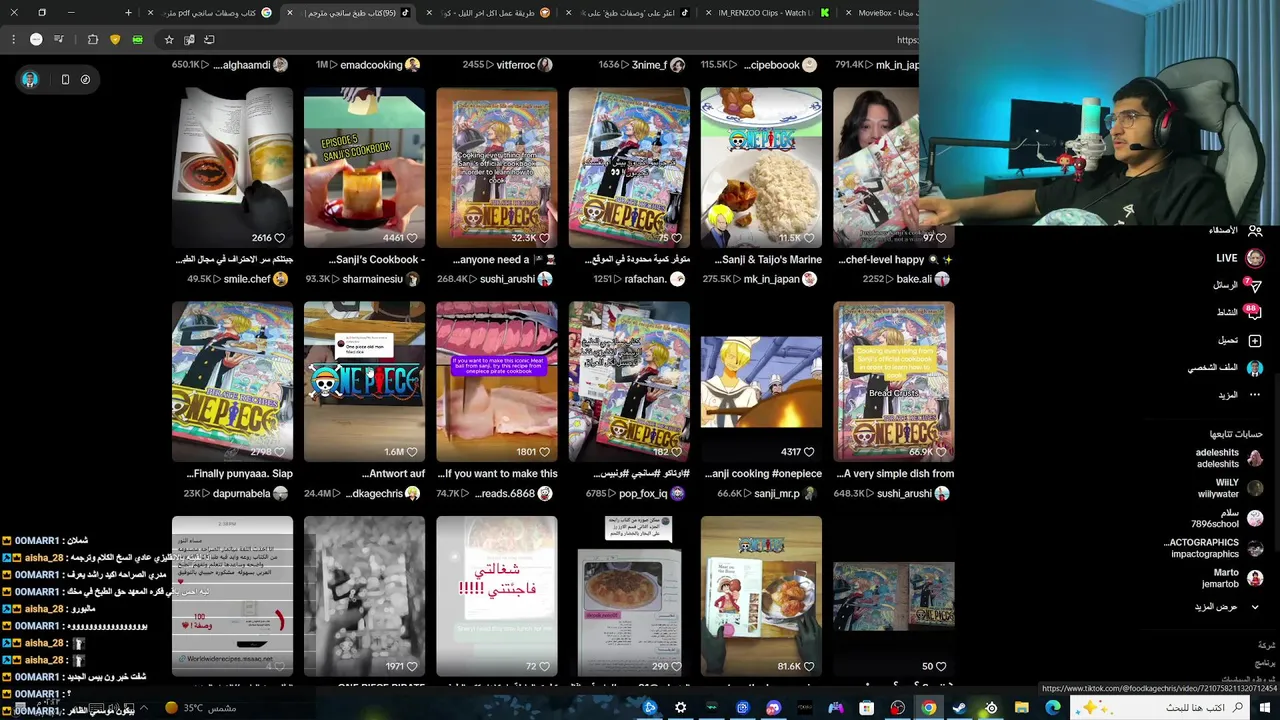Open the 7896school followed account
Image resolution: width=1280 pixels, height=720 pixels.
point(1227,518)
